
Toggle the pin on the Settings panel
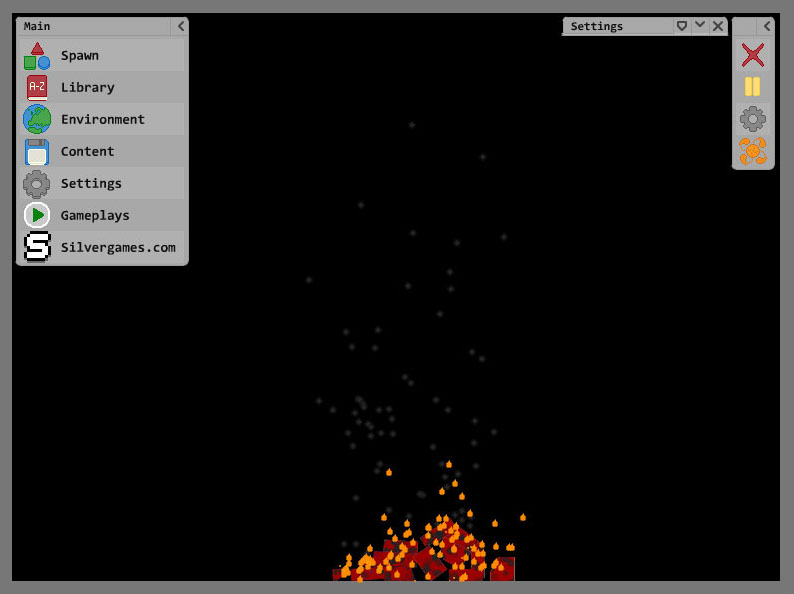[682, 26]
